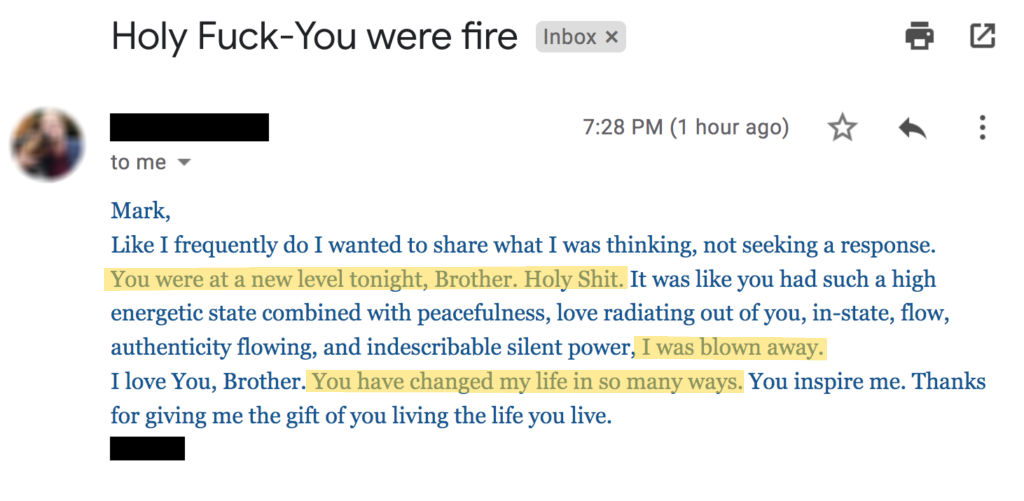Click the Inbox label chip
1024x501 pixels.
(569, 38)
